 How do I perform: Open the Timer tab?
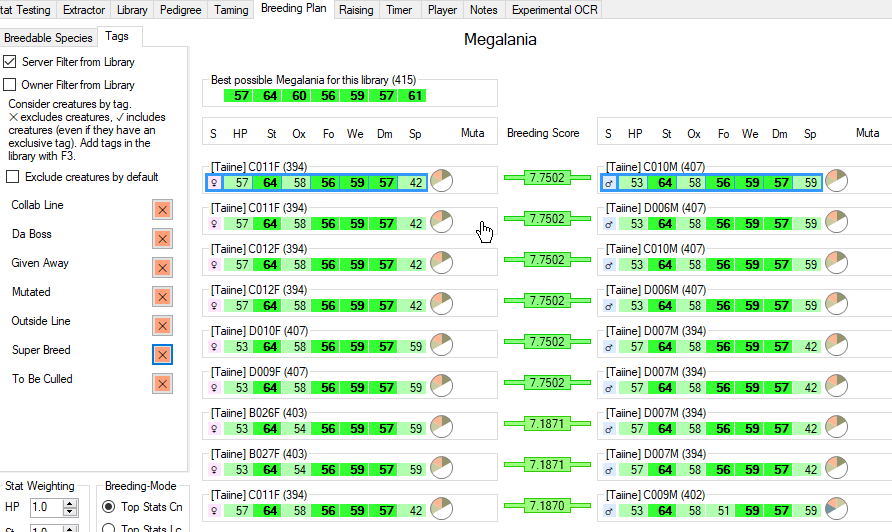click(399, 10)
